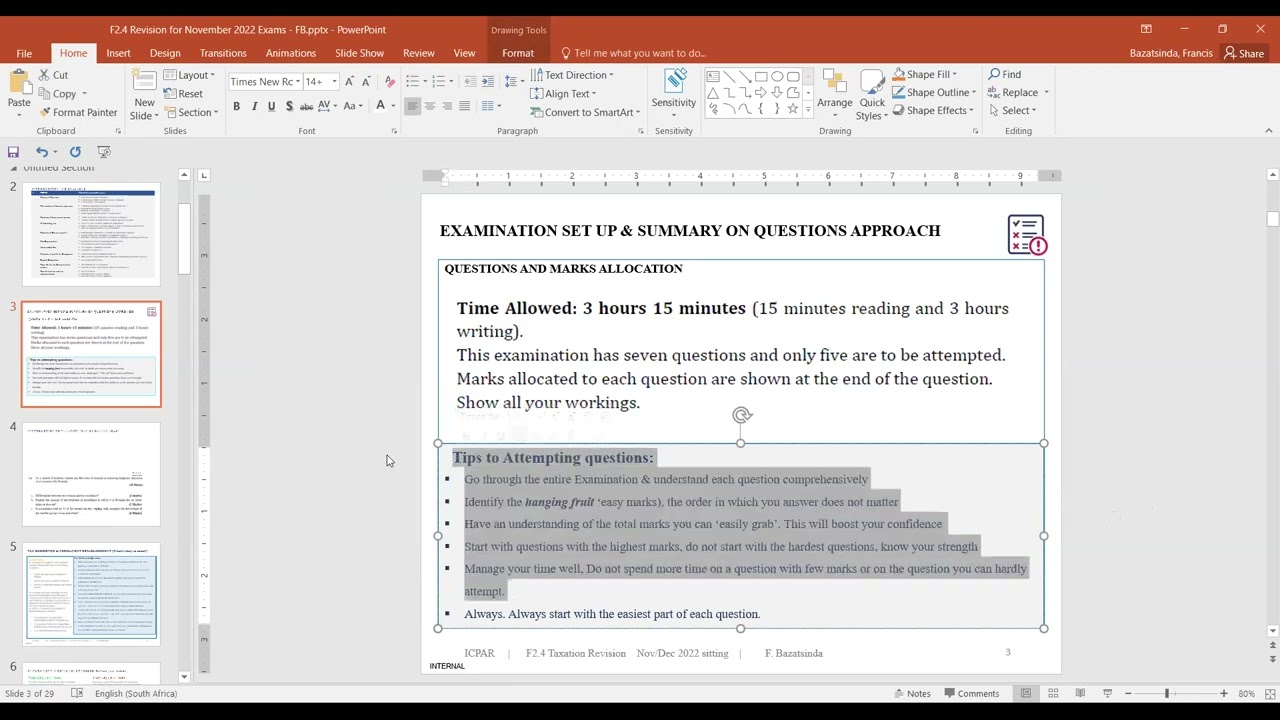Switch to Reading View
Screen dimensions: 1280x720
point(1080,694)
